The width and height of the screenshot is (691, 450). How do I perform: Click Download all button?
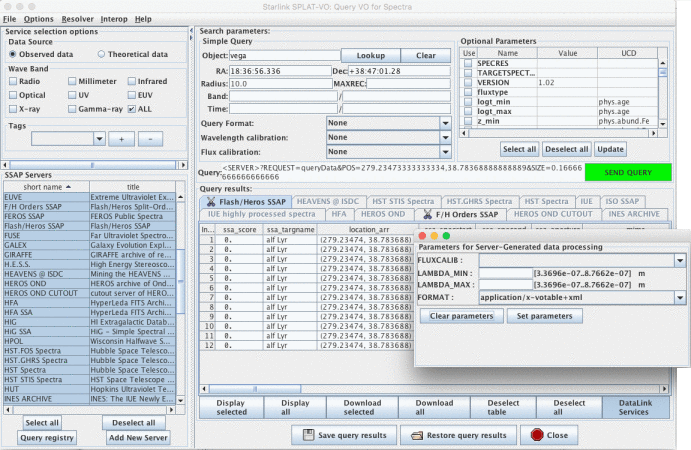click(434, 407)
